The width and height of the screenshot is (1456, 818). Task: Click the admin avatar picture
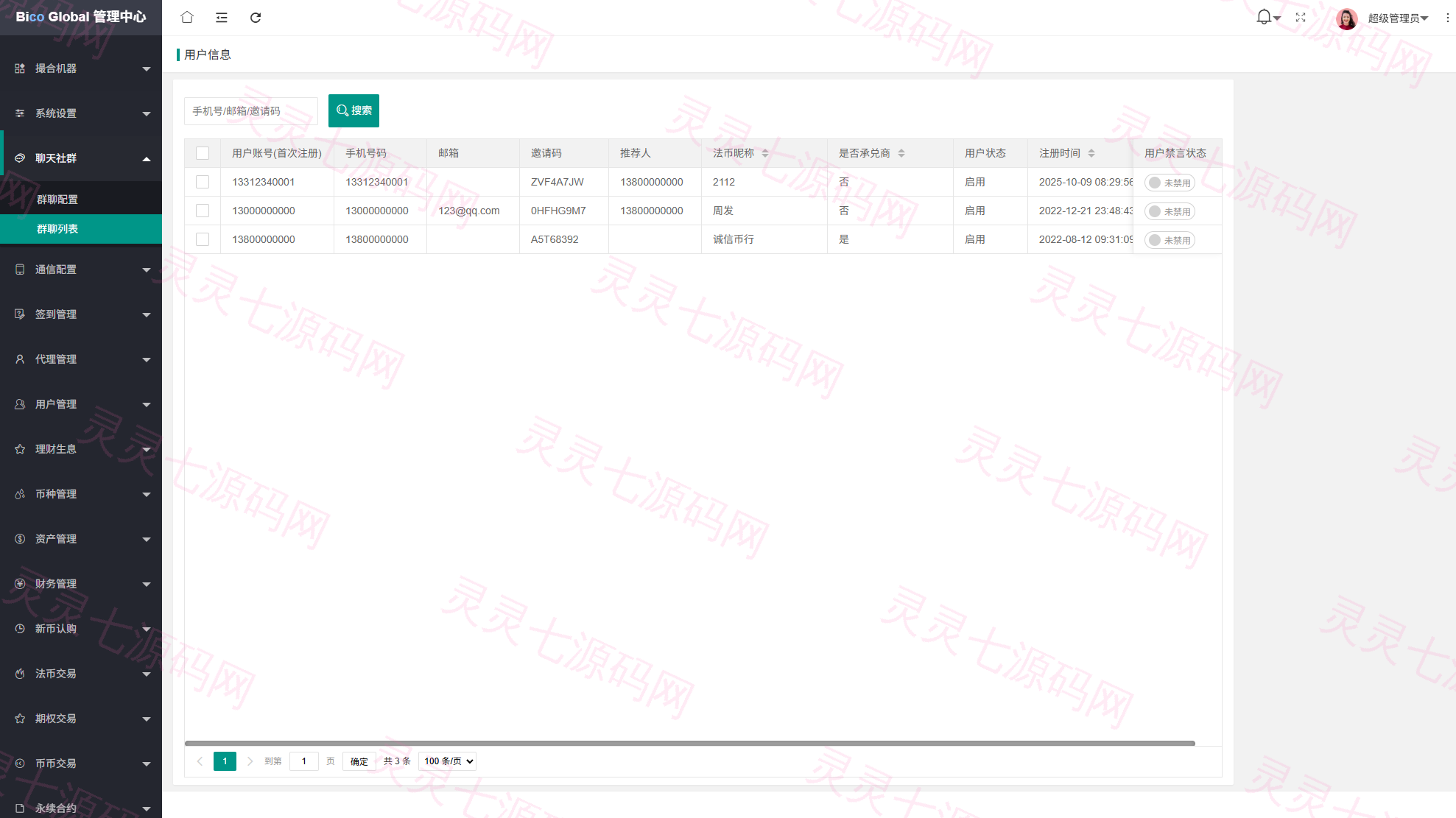pos(1347,18)
